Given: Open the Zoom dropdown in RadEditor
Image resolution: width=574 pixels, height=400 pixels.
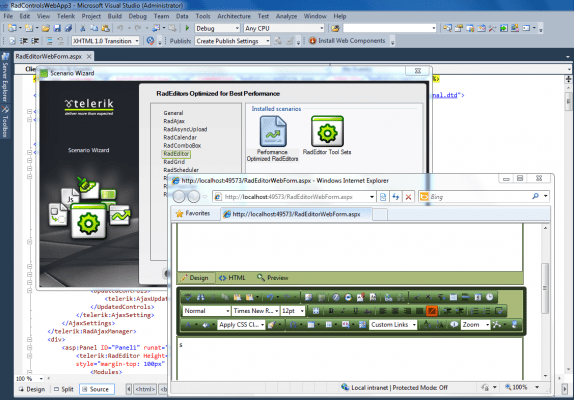Looking at the screenshot, I should (x=475, y=325).
